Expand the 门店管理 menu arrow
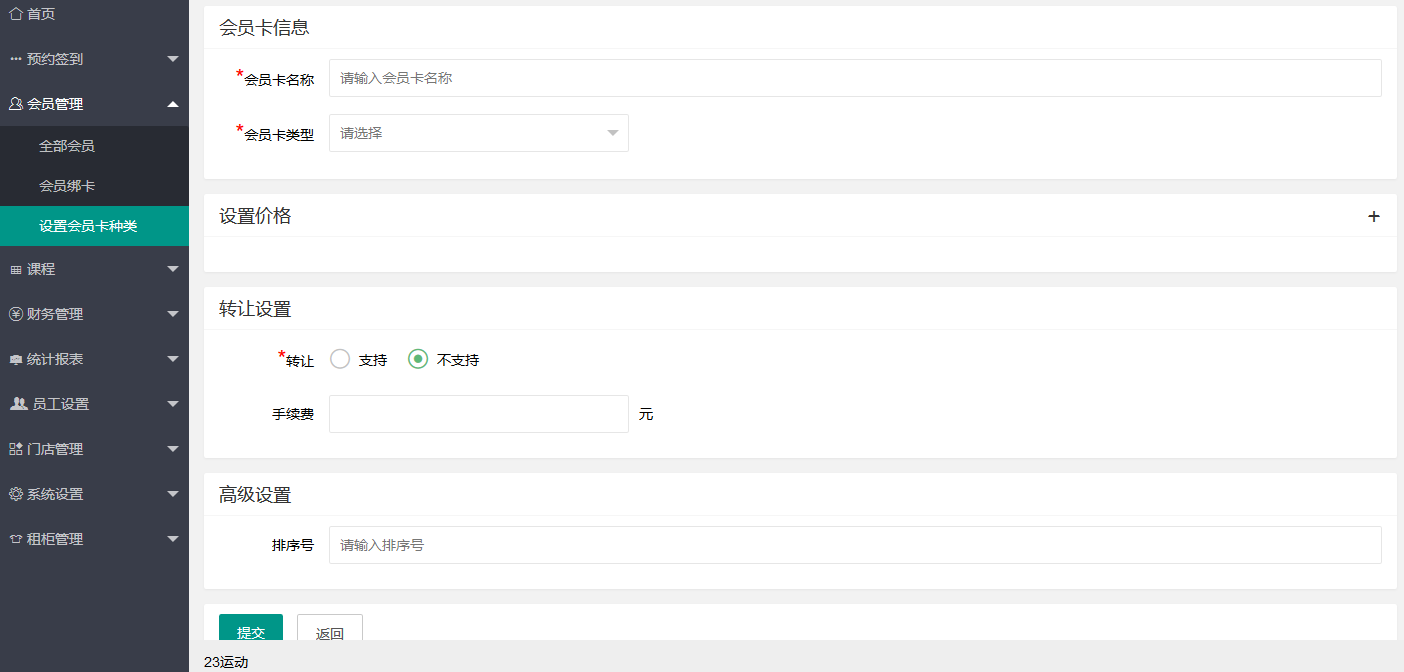Image resolution: width=1404 pixels, height=672 pixels. click(x=173, y=449)
